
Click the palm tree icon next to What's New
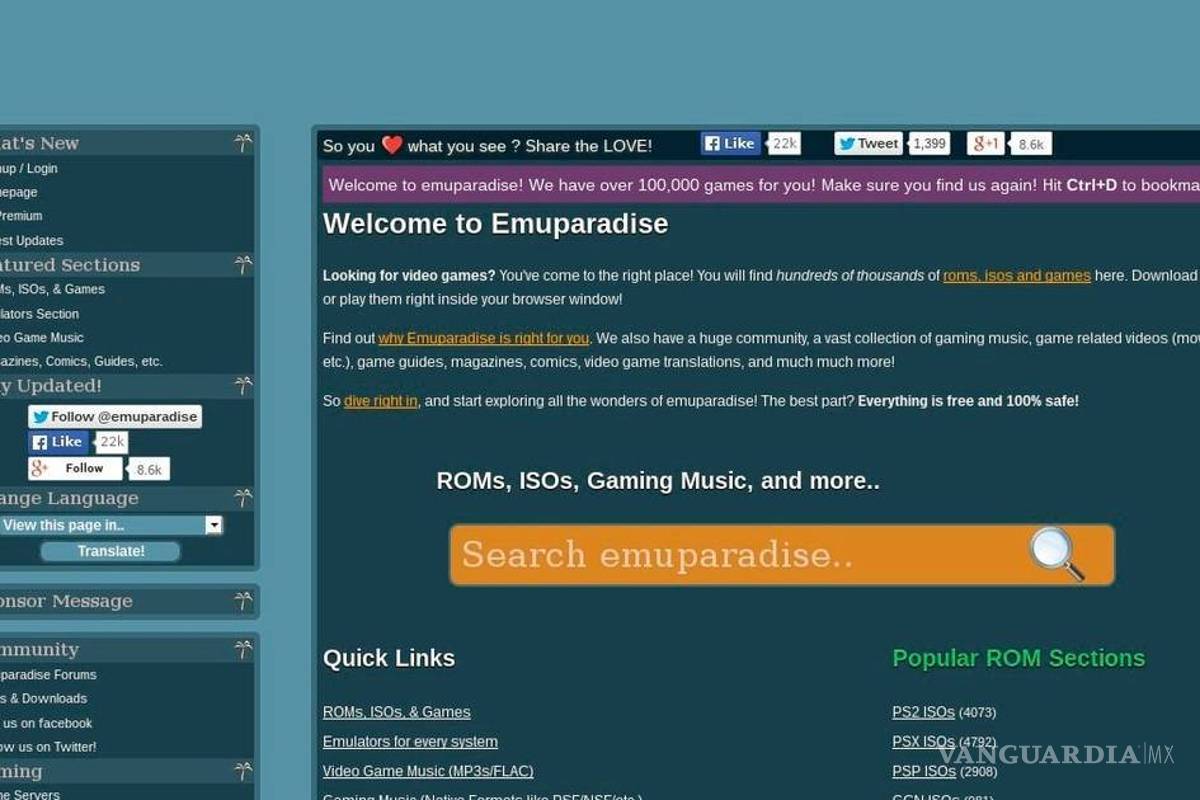[242, 142]
